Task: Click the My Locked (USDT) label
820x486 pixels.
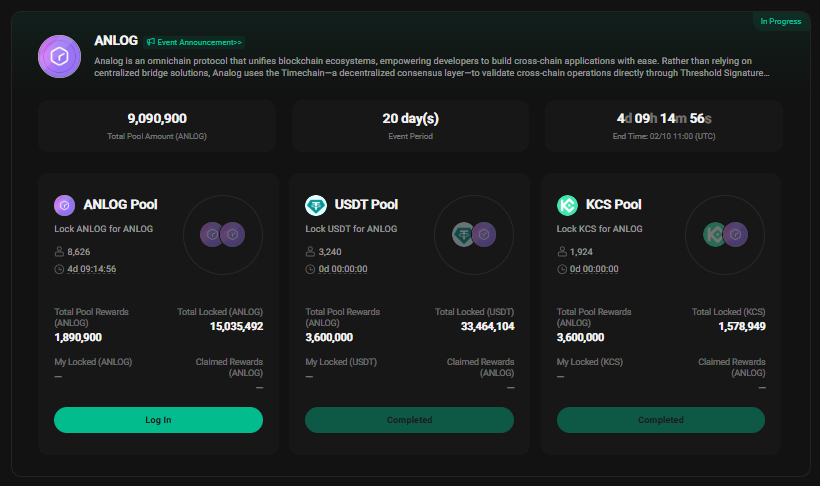Action: [341, 361]
